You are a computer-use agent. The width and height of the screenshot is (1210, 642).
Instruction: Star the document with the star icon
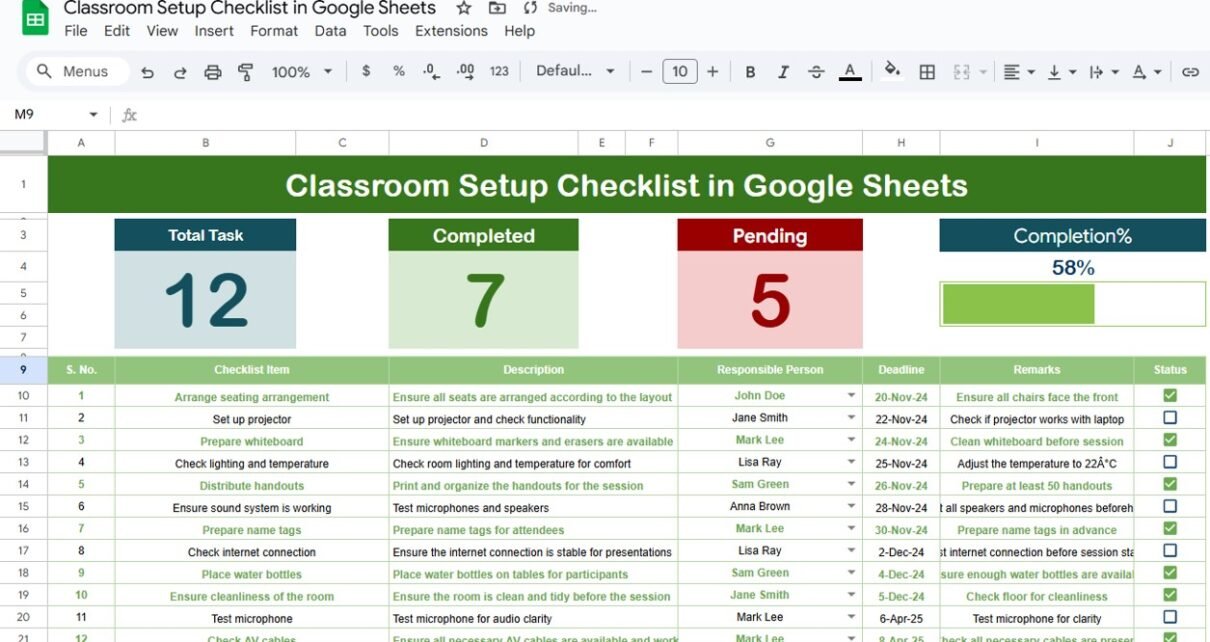point(464,8)
